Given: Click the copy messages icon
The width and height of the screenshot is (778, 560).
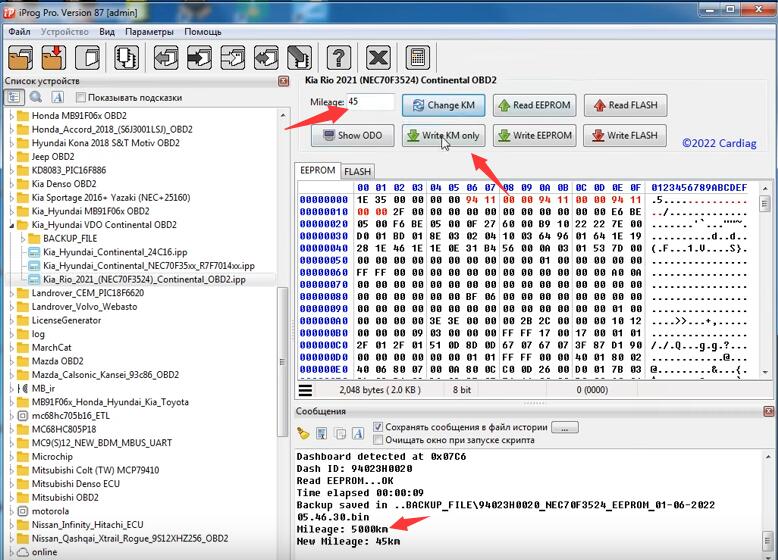Looking at the screenshot, I should (x=340, y=434).
